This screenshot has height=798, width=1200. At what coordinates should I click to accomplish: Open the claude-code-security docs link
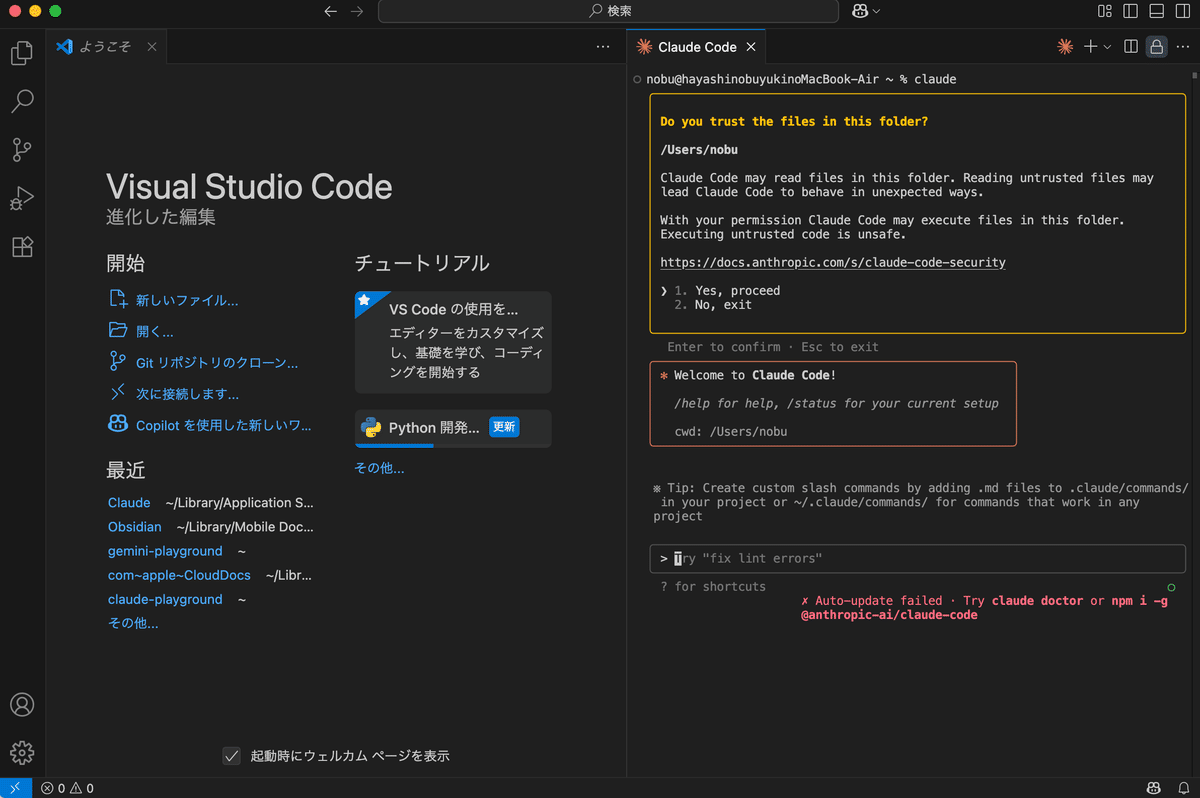tap(832, 263)
